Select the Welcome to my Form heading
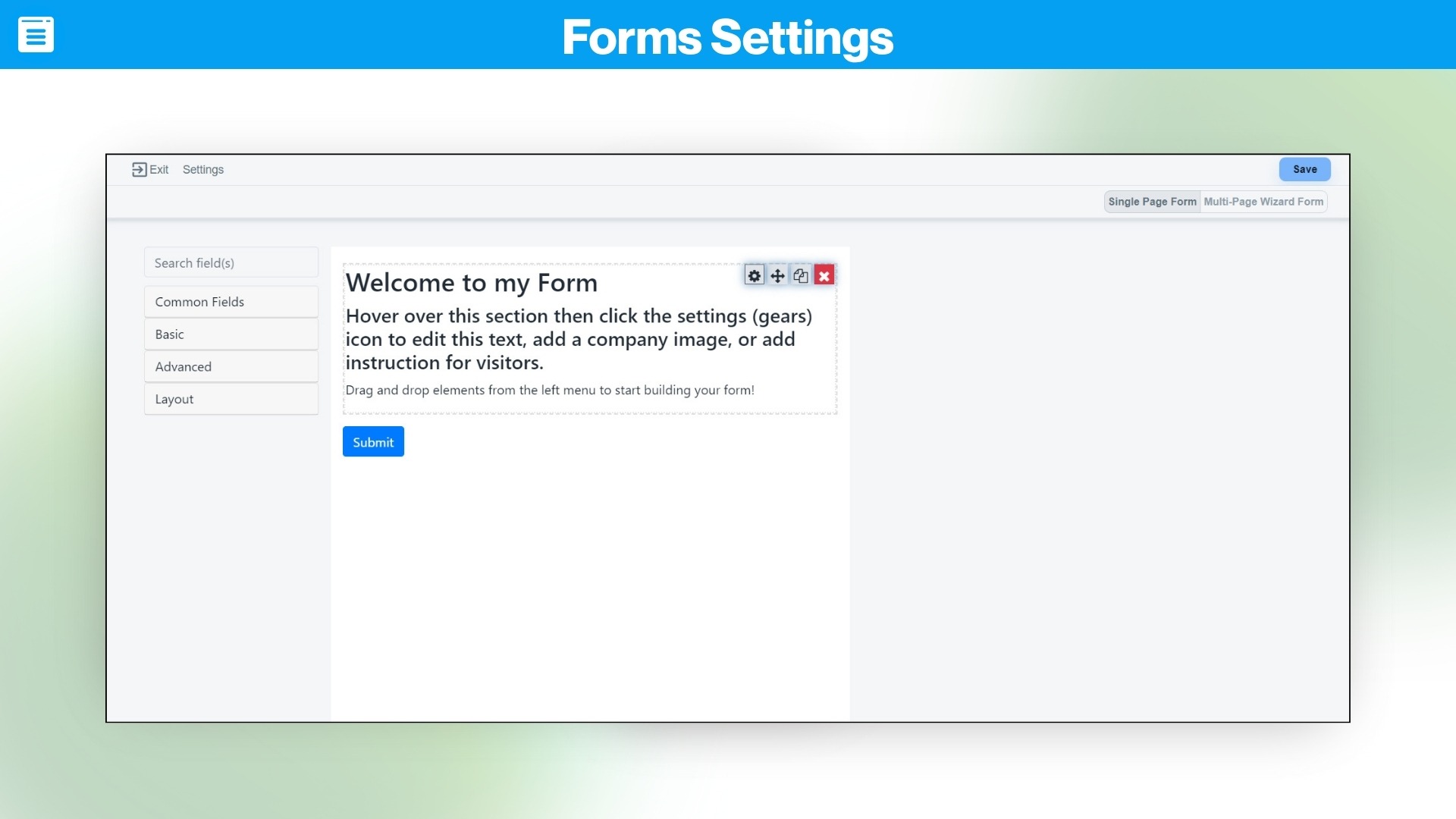The width and height of the screenshot is (1456, 819). point(471,282)
